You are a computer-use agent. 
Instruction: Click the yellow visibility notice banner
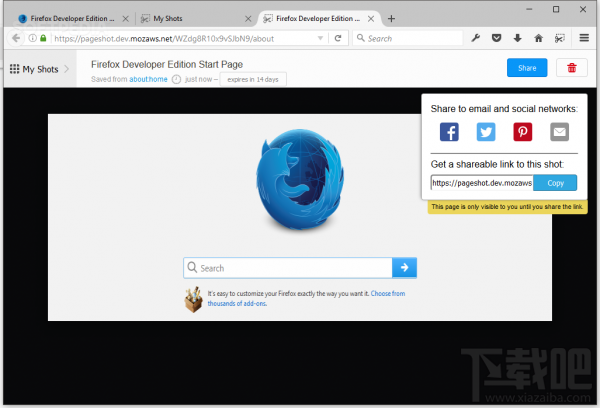507,207
